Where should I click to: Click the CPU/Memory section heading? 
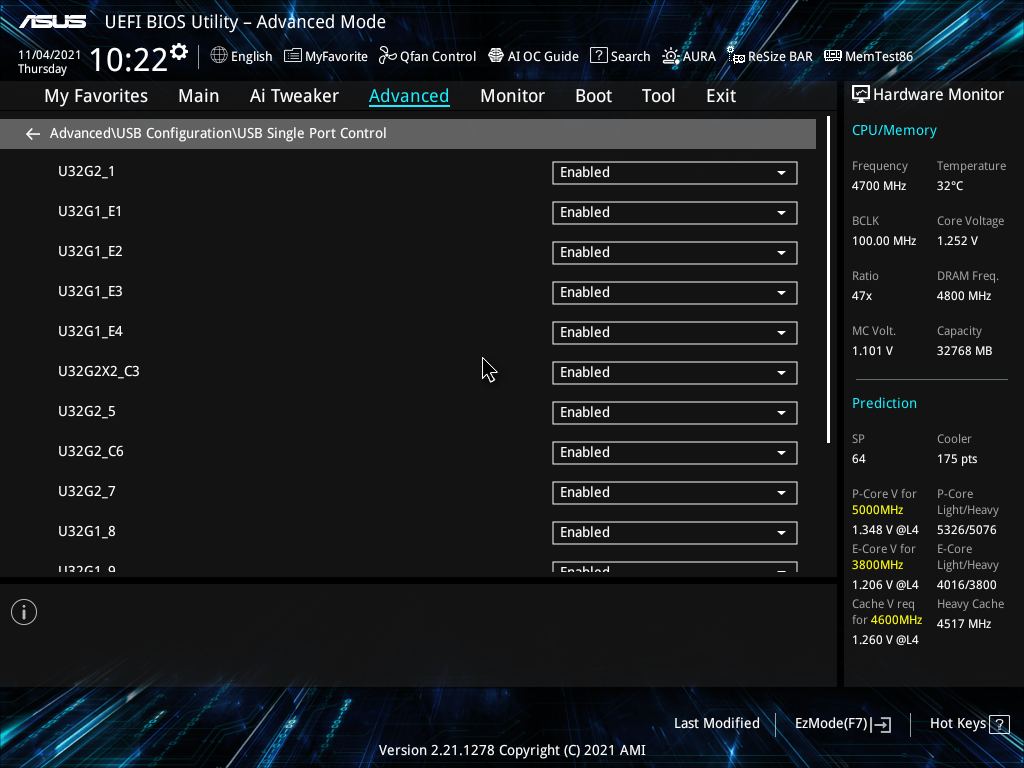894,131
